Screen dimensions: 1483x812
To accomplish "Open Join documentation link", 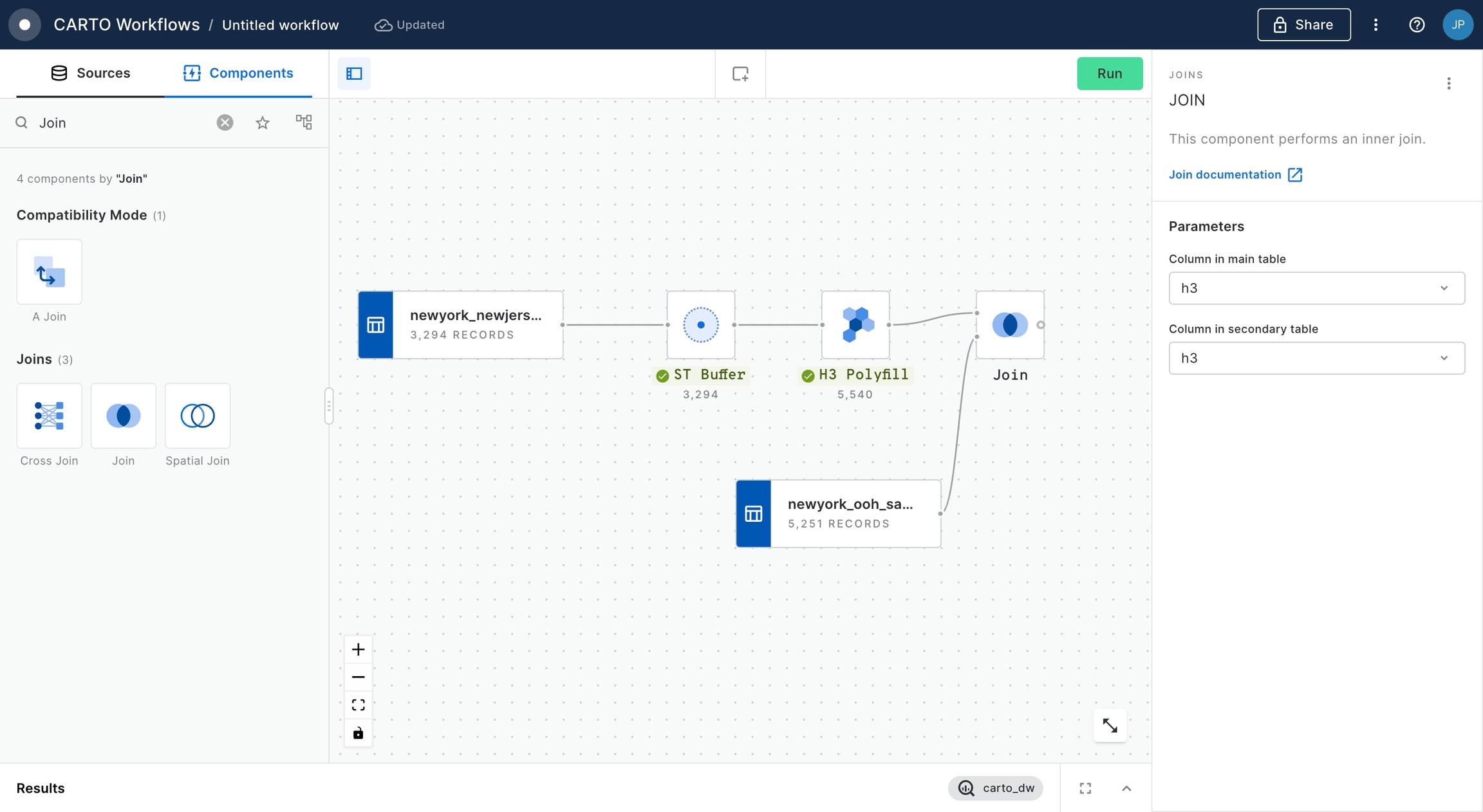I will pyautogui.click(x=1236, y=174).
